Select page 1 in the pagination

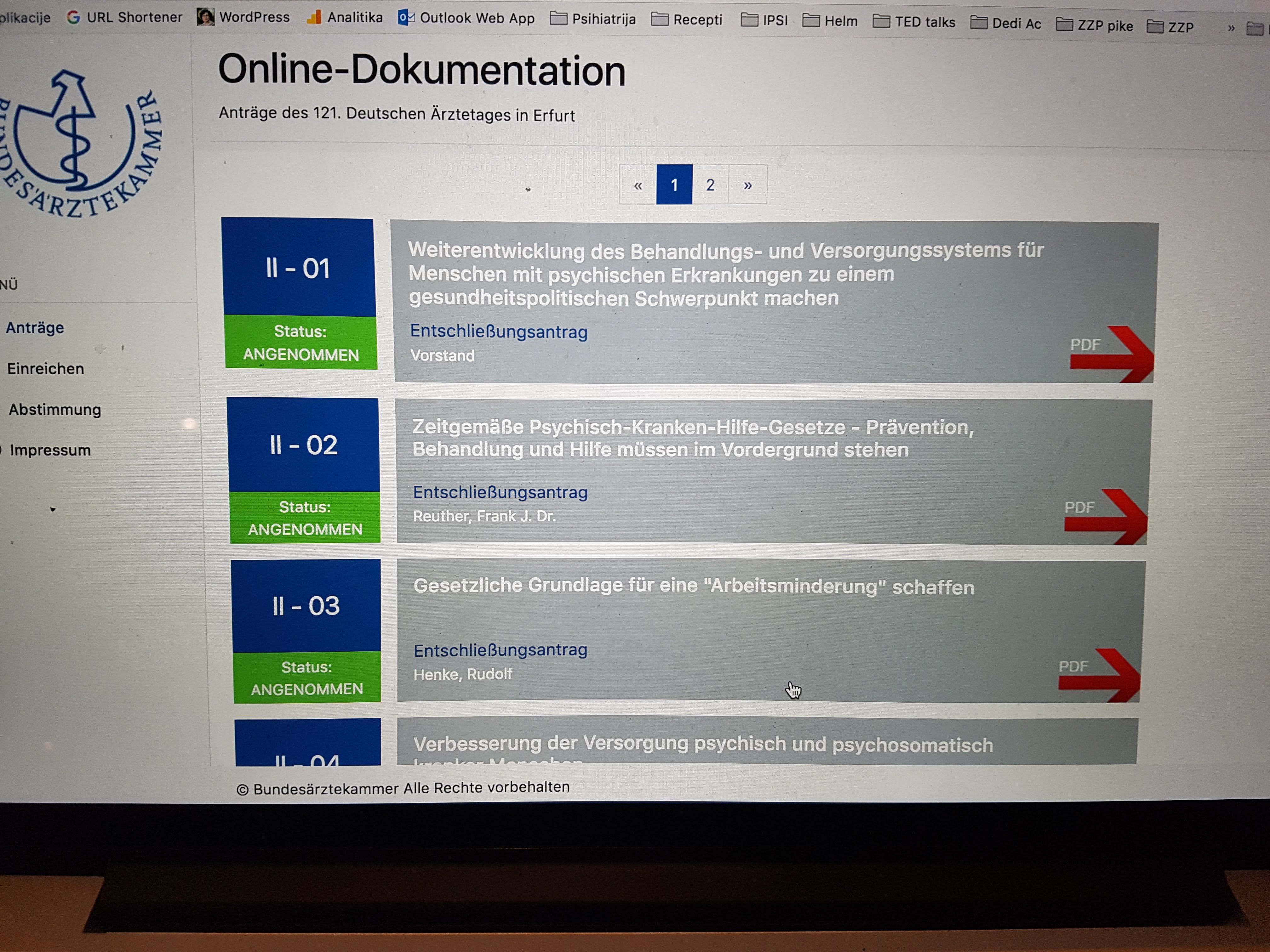(x=674, y=185)
